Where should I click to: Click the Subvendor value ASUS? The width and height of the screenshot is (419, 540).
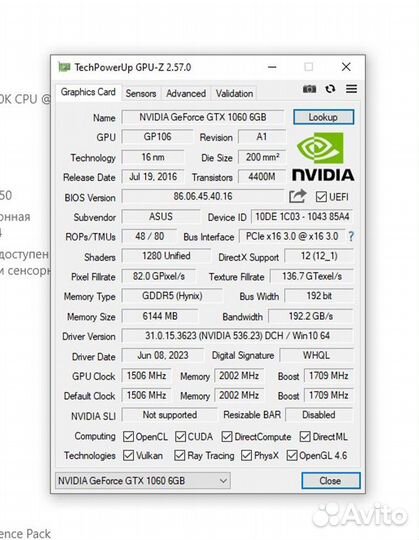(x=161, y=217)
